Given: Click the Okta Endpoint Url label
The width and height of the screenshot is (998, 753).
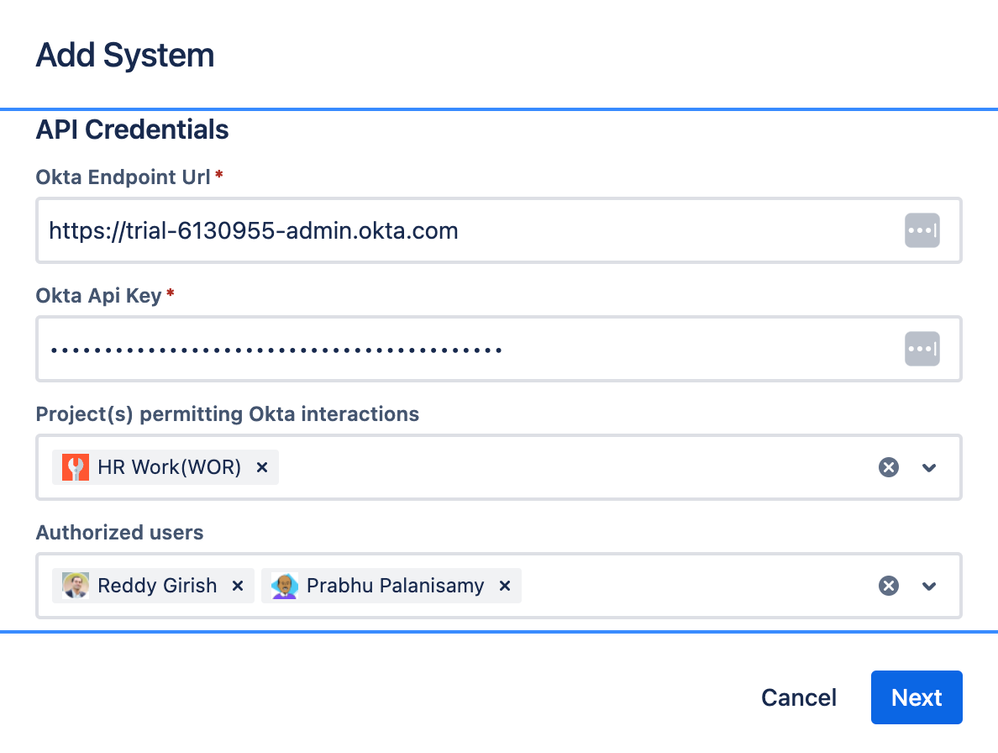Looking at the screenshot, I should tap(123, 177).
